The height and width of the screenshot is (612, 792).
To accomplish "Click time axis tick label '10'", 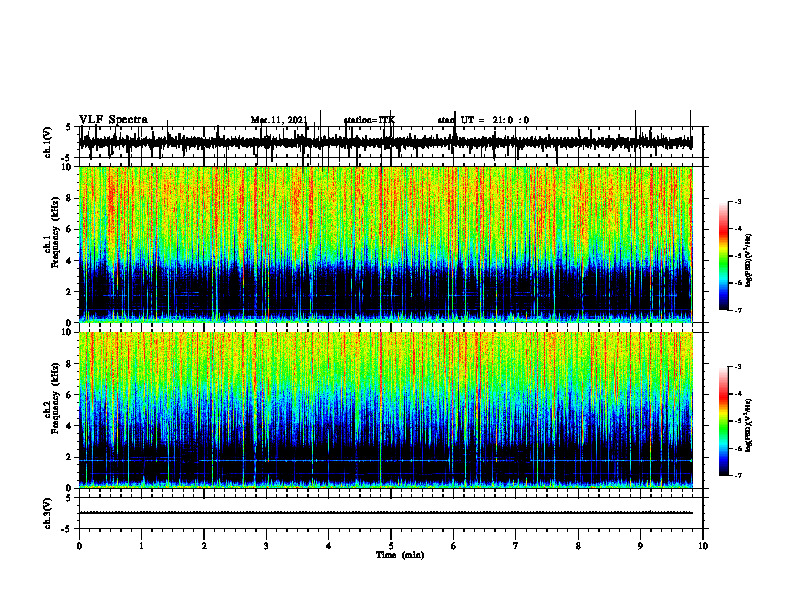I will pos(703,546).
